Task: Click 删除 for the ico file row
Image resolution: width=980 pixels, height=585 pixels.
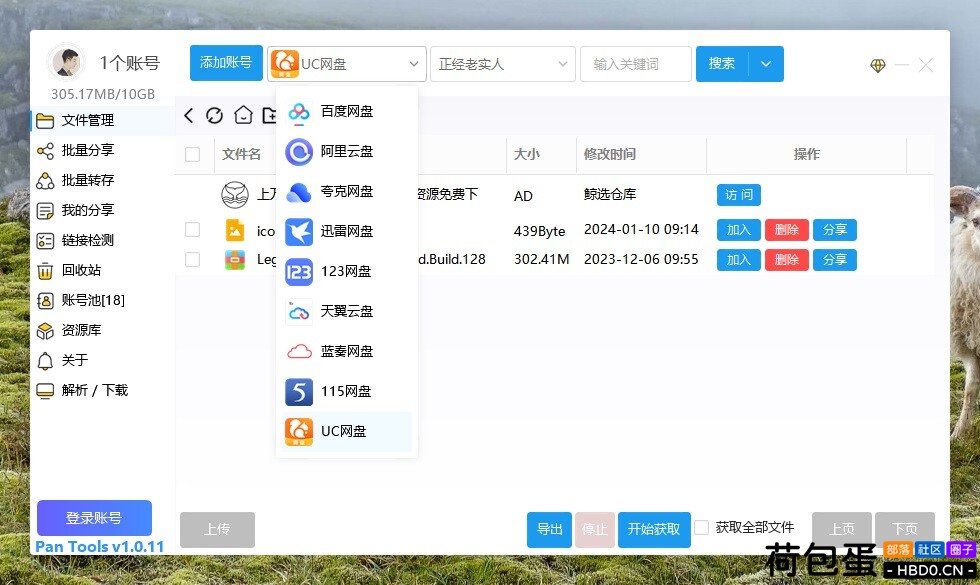Action: pos(787,230)
